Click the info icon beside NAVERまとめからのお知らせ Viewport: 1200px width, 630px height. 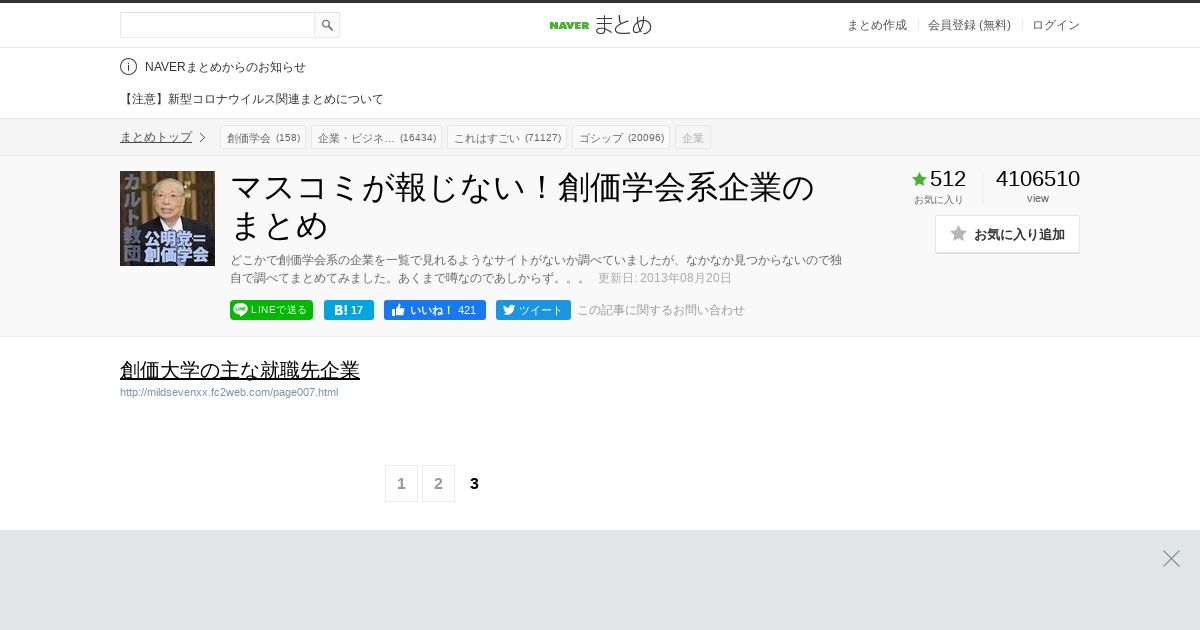128,67
